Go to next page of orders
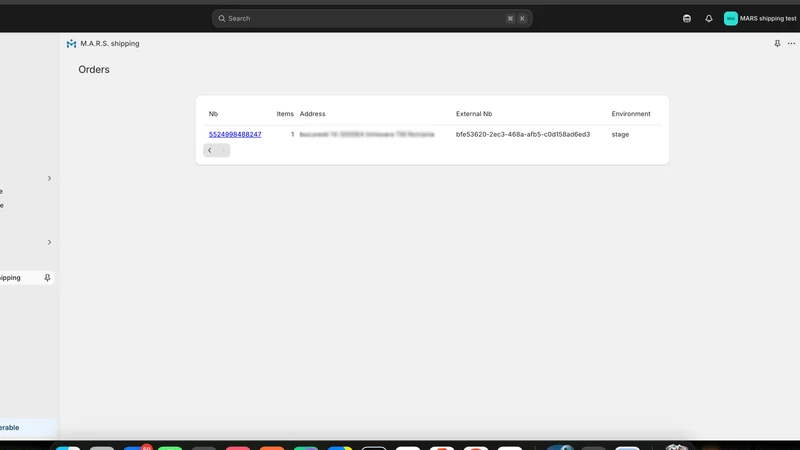 [x=223, y=150]
